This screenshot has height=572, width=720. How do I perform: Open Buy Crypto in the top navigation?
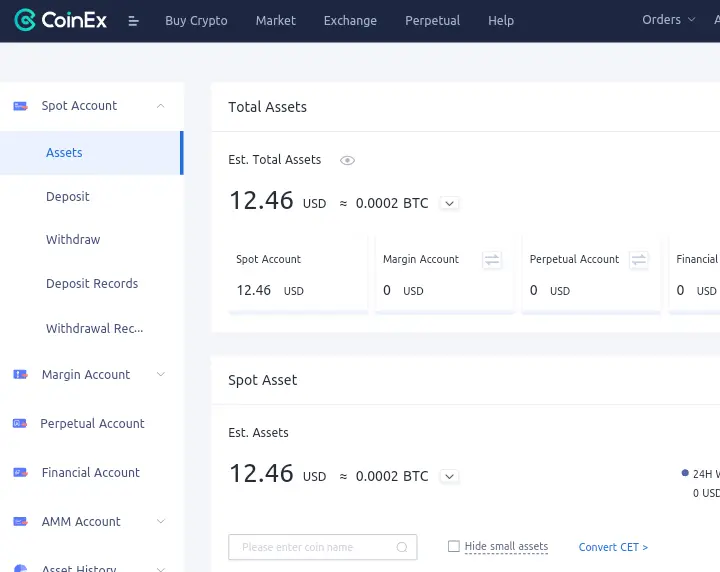coord(196,21)
